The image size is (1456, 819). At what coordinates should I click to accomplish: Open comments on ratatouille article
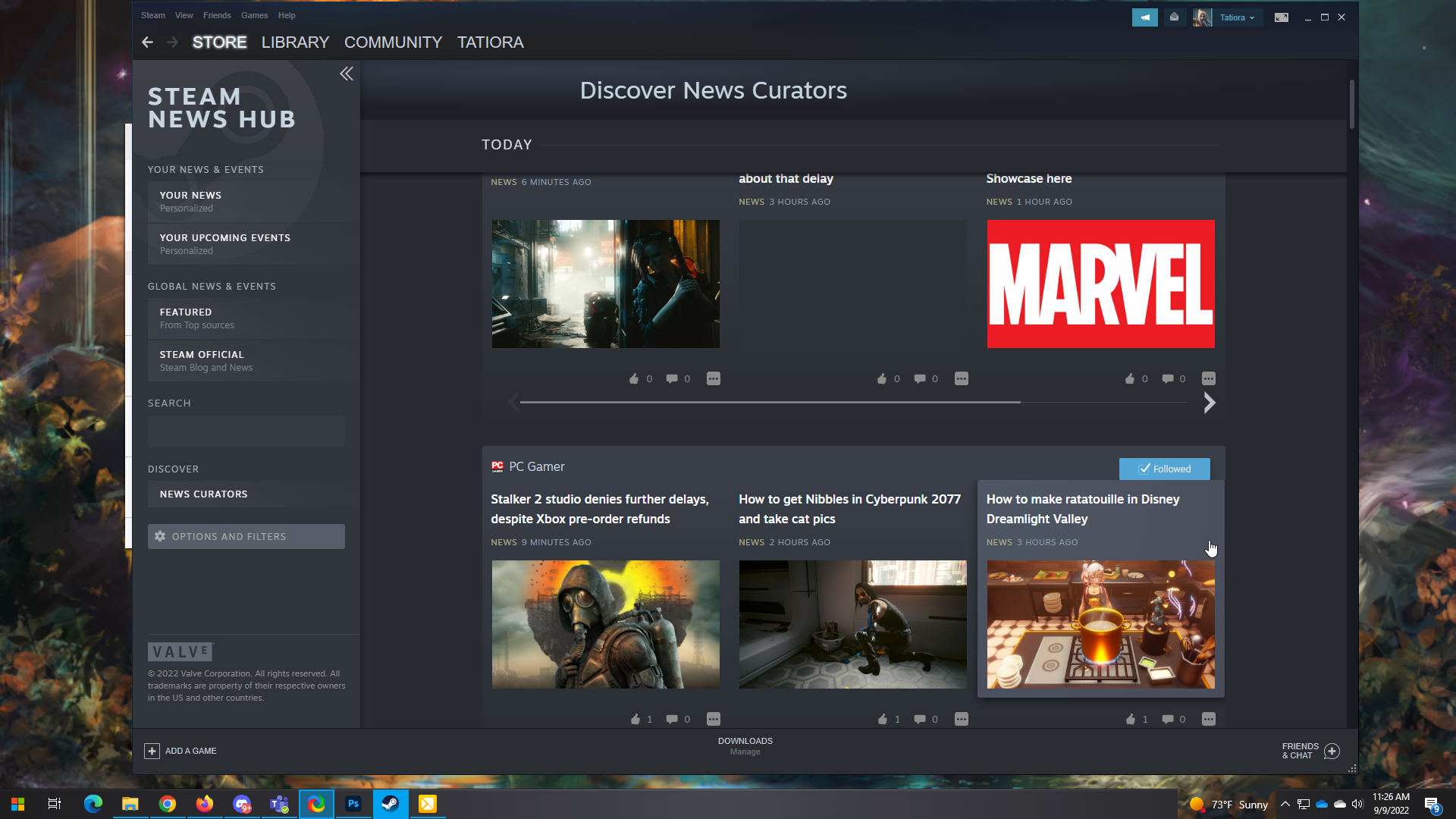(x=1168, y=719)
